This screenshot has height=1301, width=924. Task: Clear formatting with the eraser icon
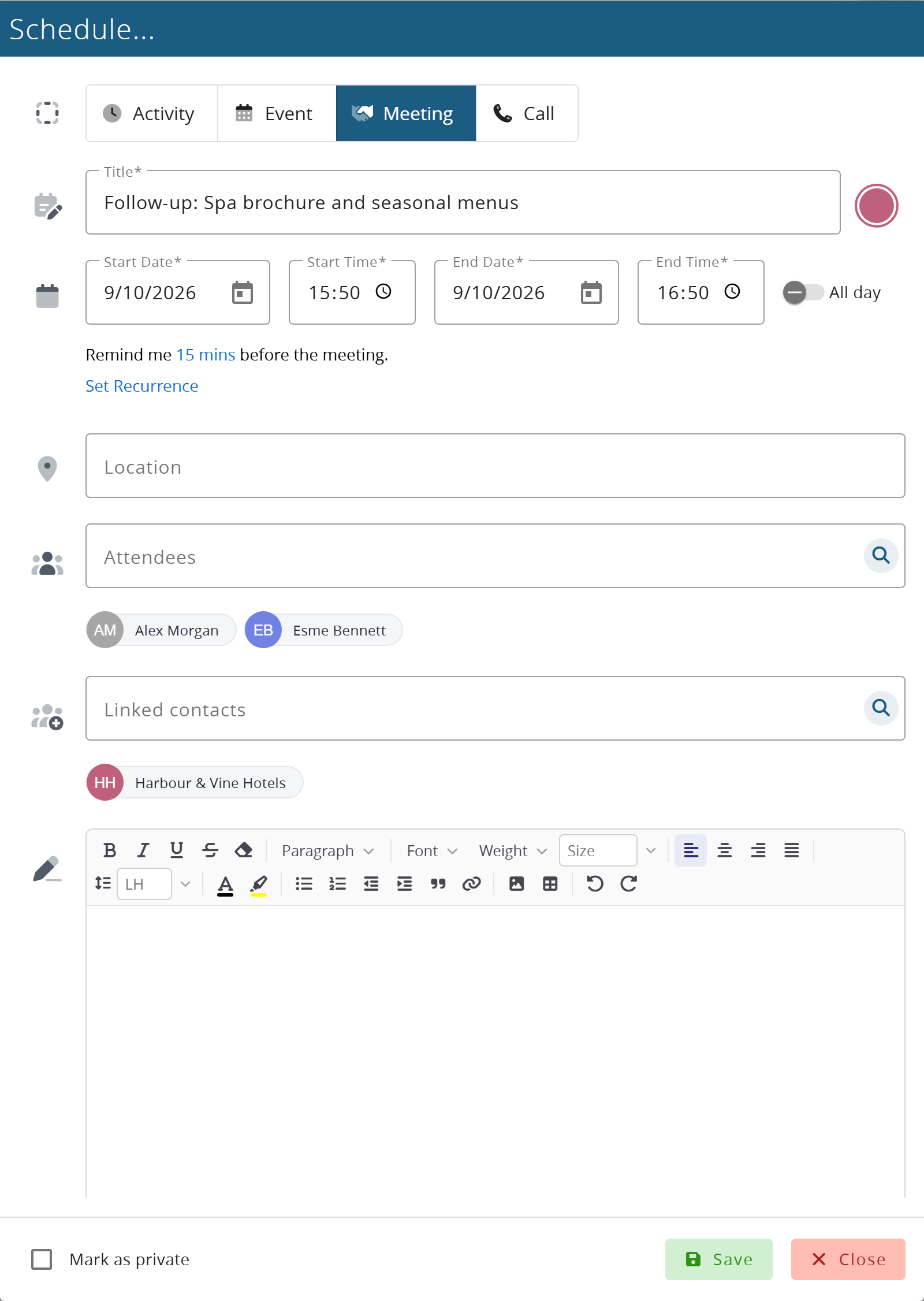coord(244,850)
